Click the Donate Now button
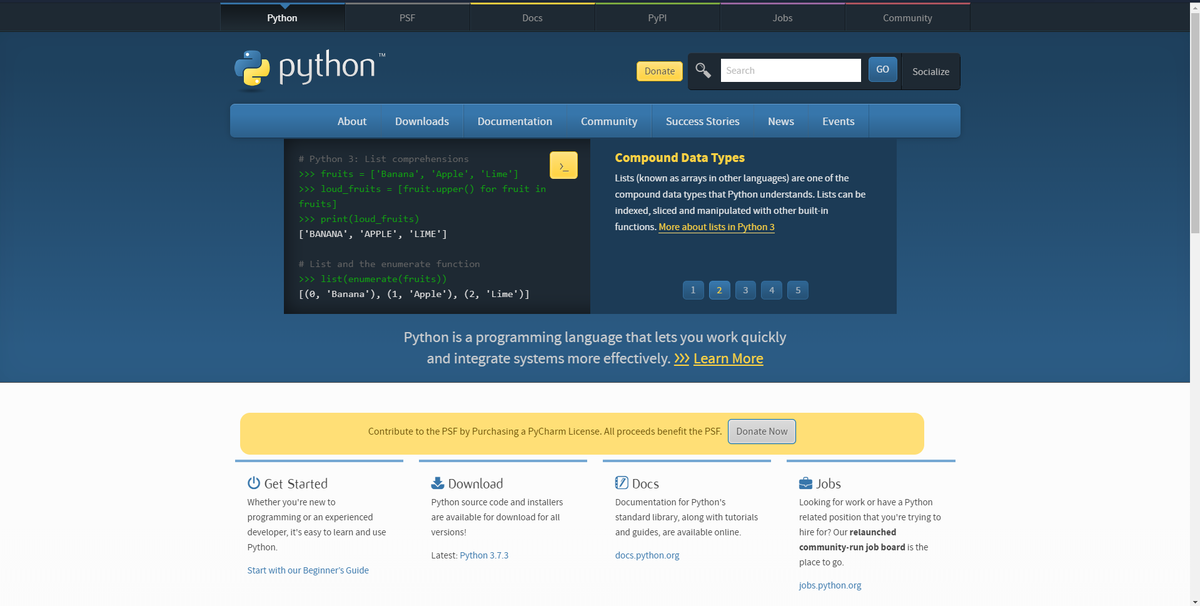The image size is (1200, 606). 762,431
